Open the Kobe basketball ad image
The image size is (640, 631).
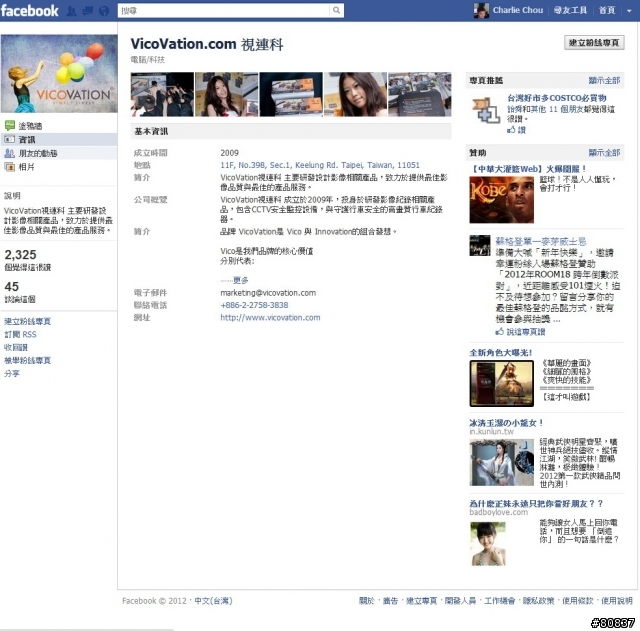click(x=502, y=200)
